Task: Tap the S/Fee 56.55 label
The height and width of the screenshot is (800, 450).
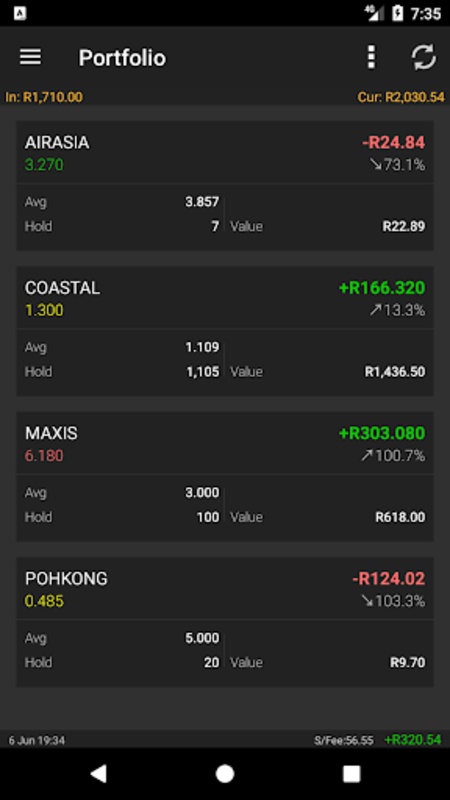Action: click(x=344, y=740)
